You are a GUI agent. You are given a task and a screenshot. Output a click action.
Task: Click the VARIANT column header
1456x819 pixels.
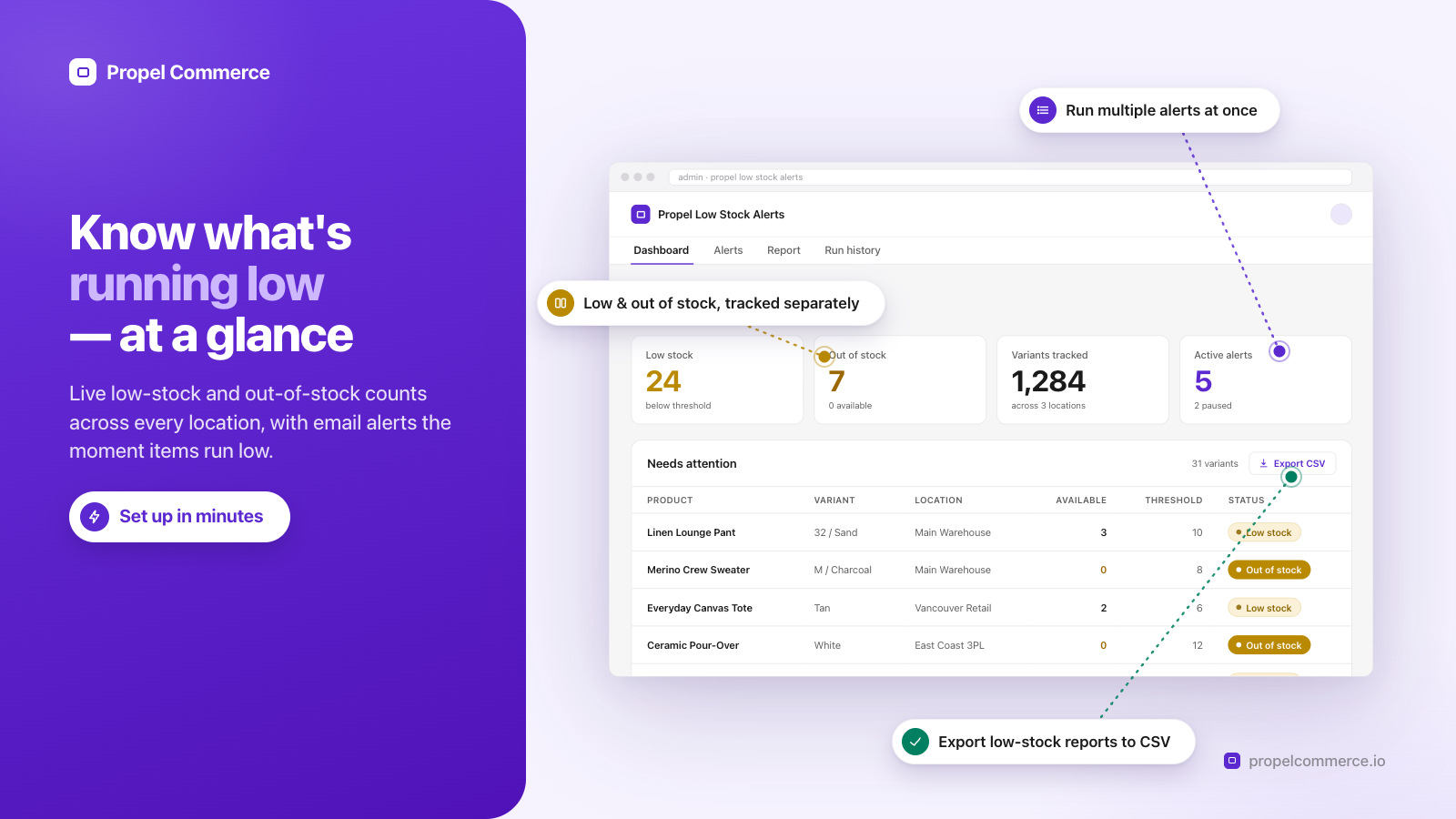pos(834,500)
